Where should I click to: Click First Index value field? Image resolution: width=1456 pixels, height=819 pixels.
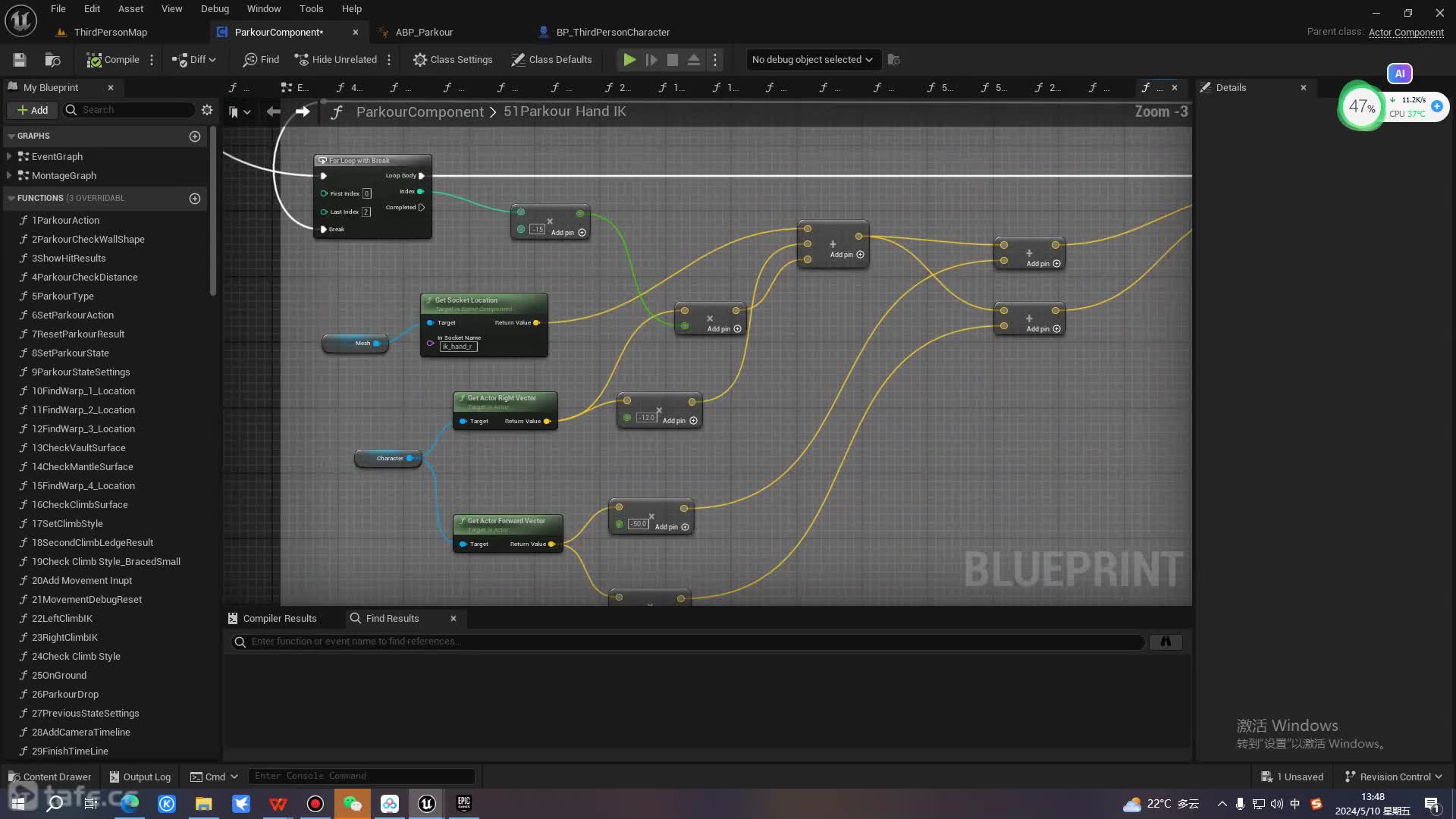tap(367, 193)
